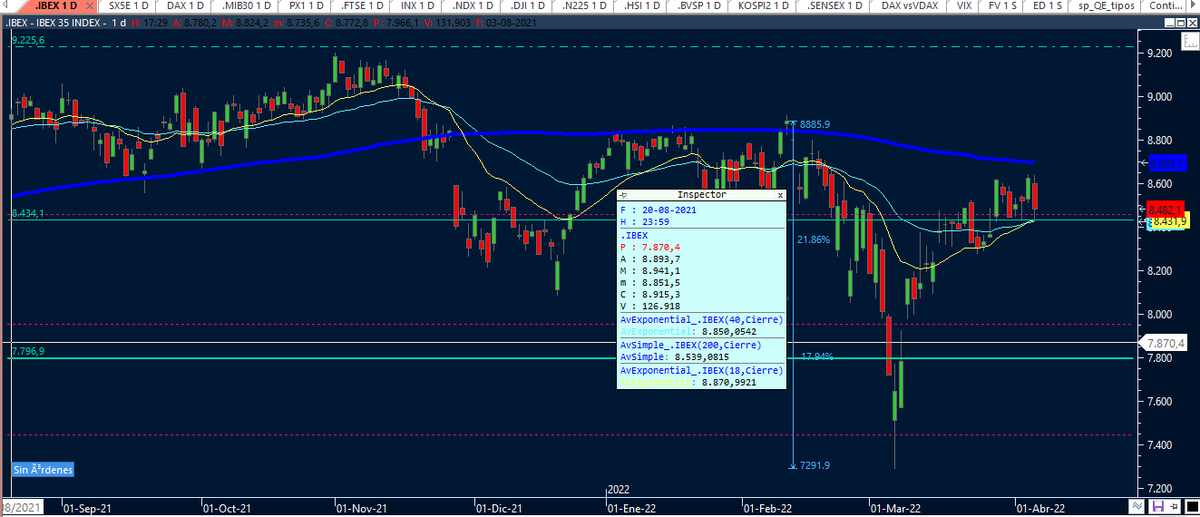Open the partially hidden Conti... tab
1200x517 pixels.
coord(1164,6)
